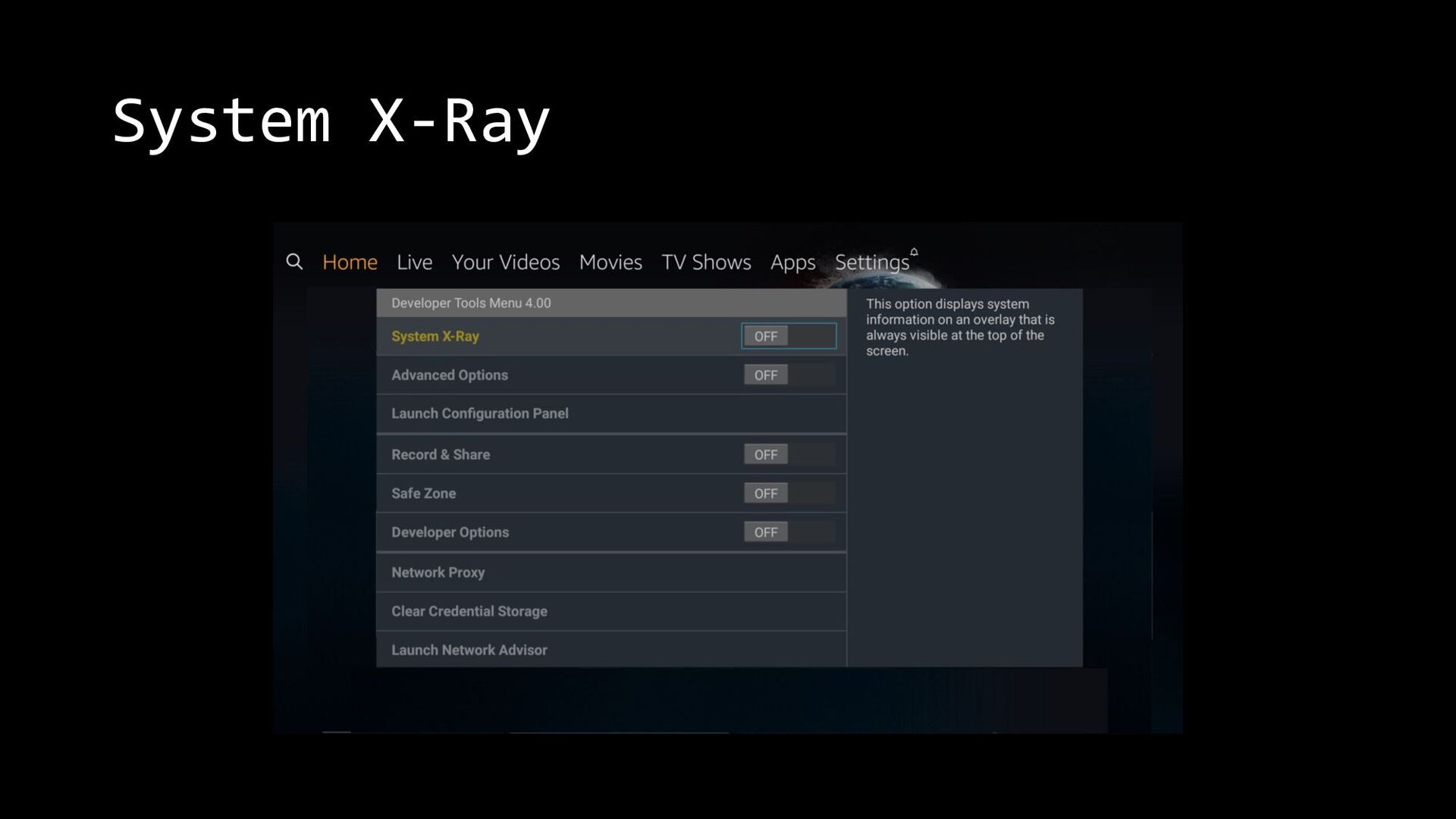The width and height of the screenshot is (1456, 819).
Task: Click the search magnifier icon
Action: (294, 262)
